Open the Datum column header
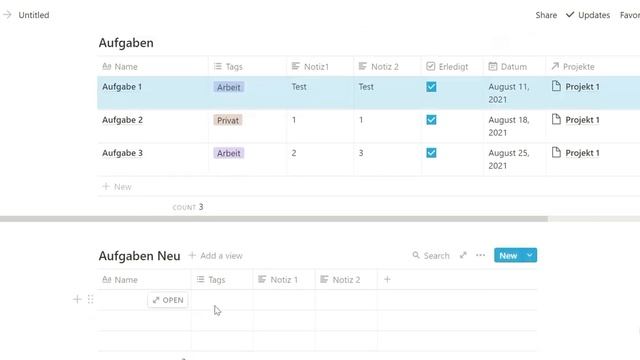The image size is (640, 360). point(515,67)
